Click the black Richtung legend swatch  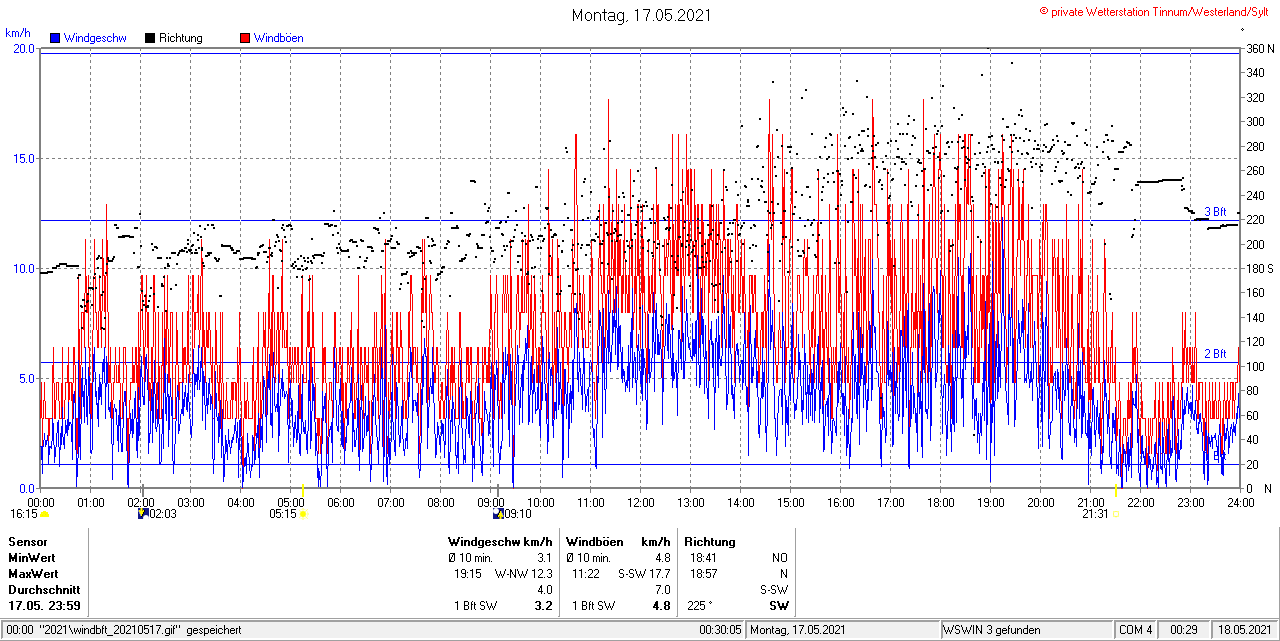(x=150, y=38)
